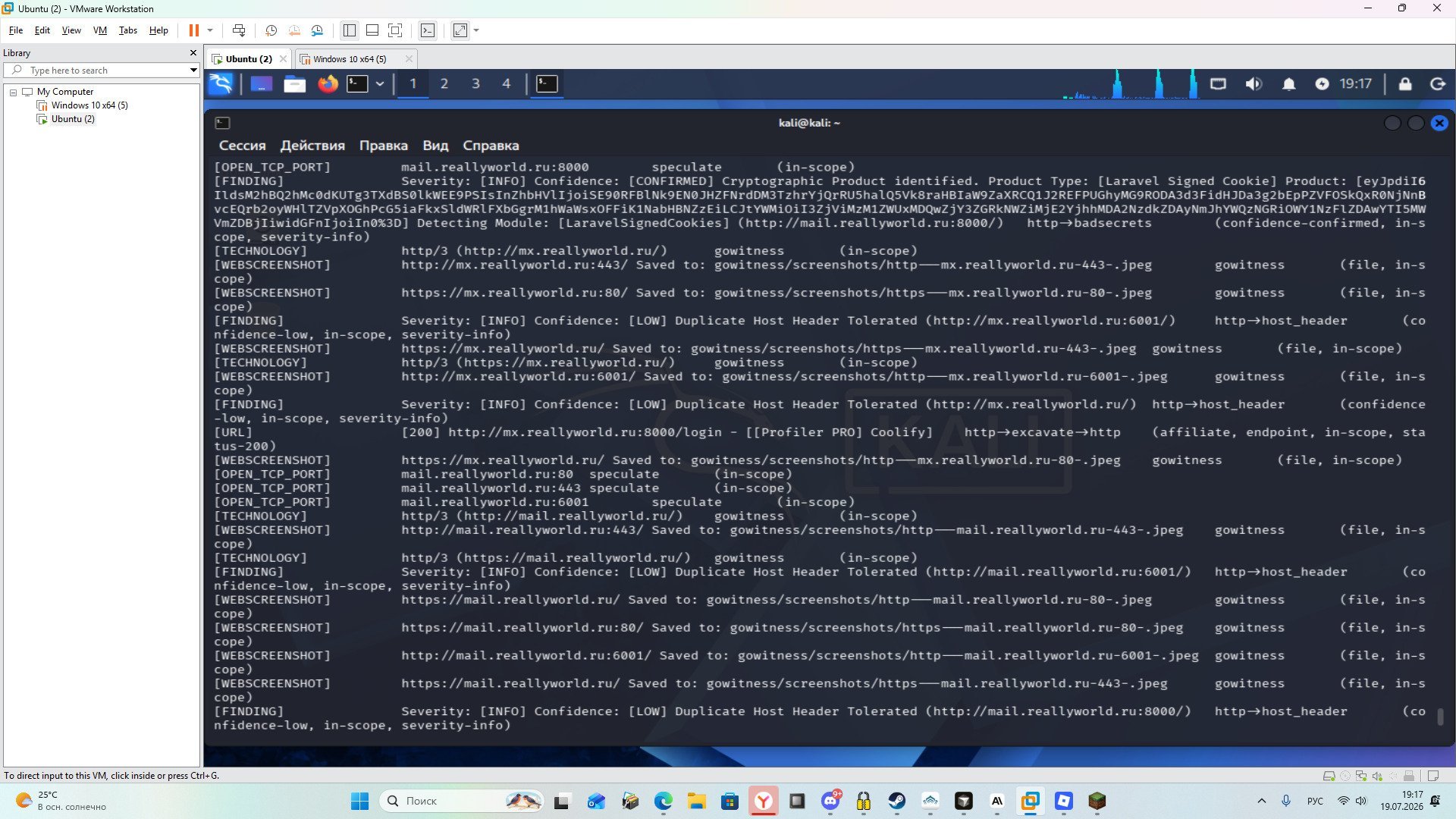This screenshot has width=1456, height=819.
Task: Show hidden tray icons chevron
Action: (1262, 801)
